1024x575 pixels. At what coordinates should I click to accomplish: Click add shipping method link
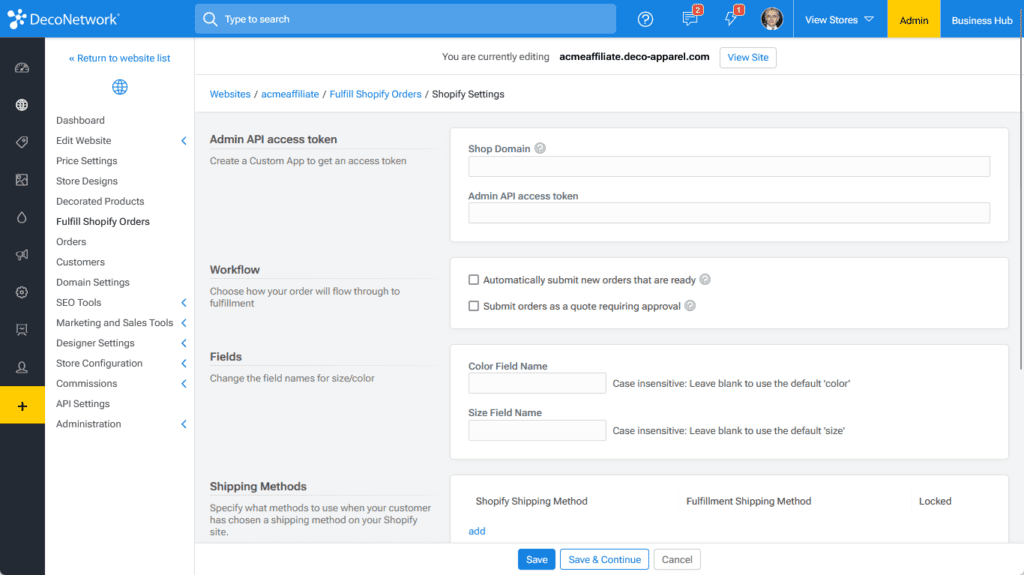(477, 531)
